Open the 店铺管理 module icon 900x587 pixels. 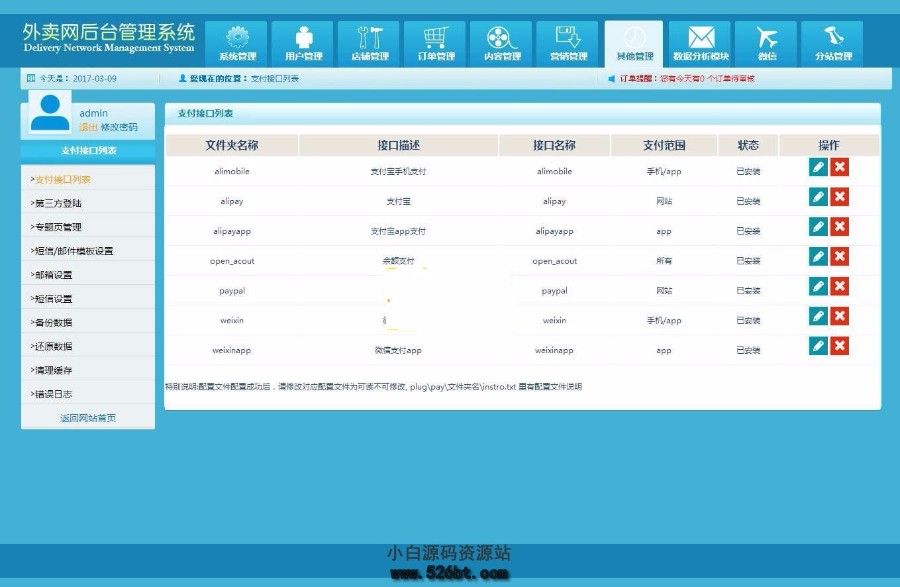tap(369, 42)
